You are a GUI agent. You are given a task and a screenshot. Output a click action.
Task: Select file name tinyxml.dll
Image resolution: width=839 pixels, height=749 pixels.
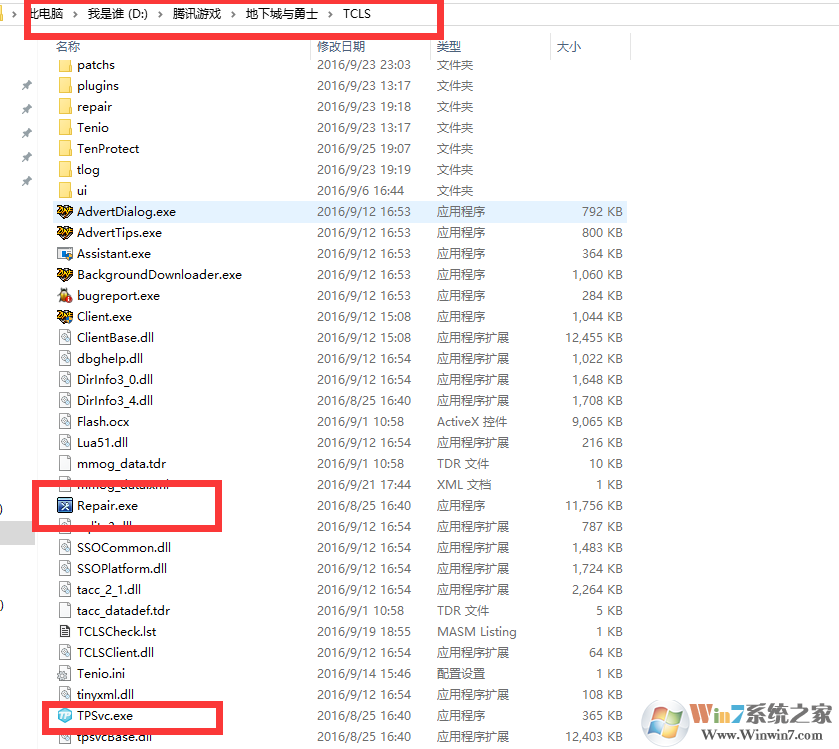(x=105, y=694)
